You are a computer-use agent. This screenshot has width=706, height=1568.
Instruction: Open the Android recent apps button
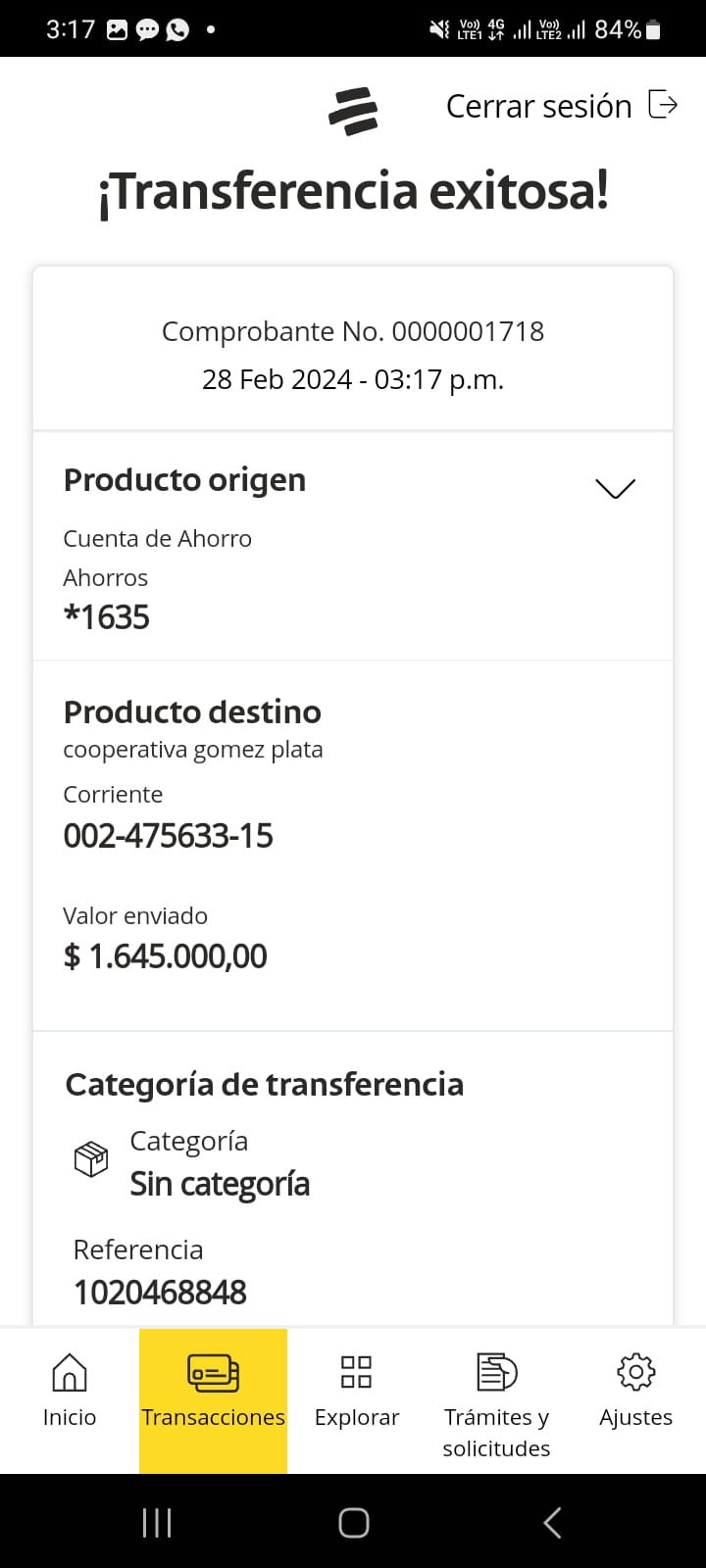157,1522
